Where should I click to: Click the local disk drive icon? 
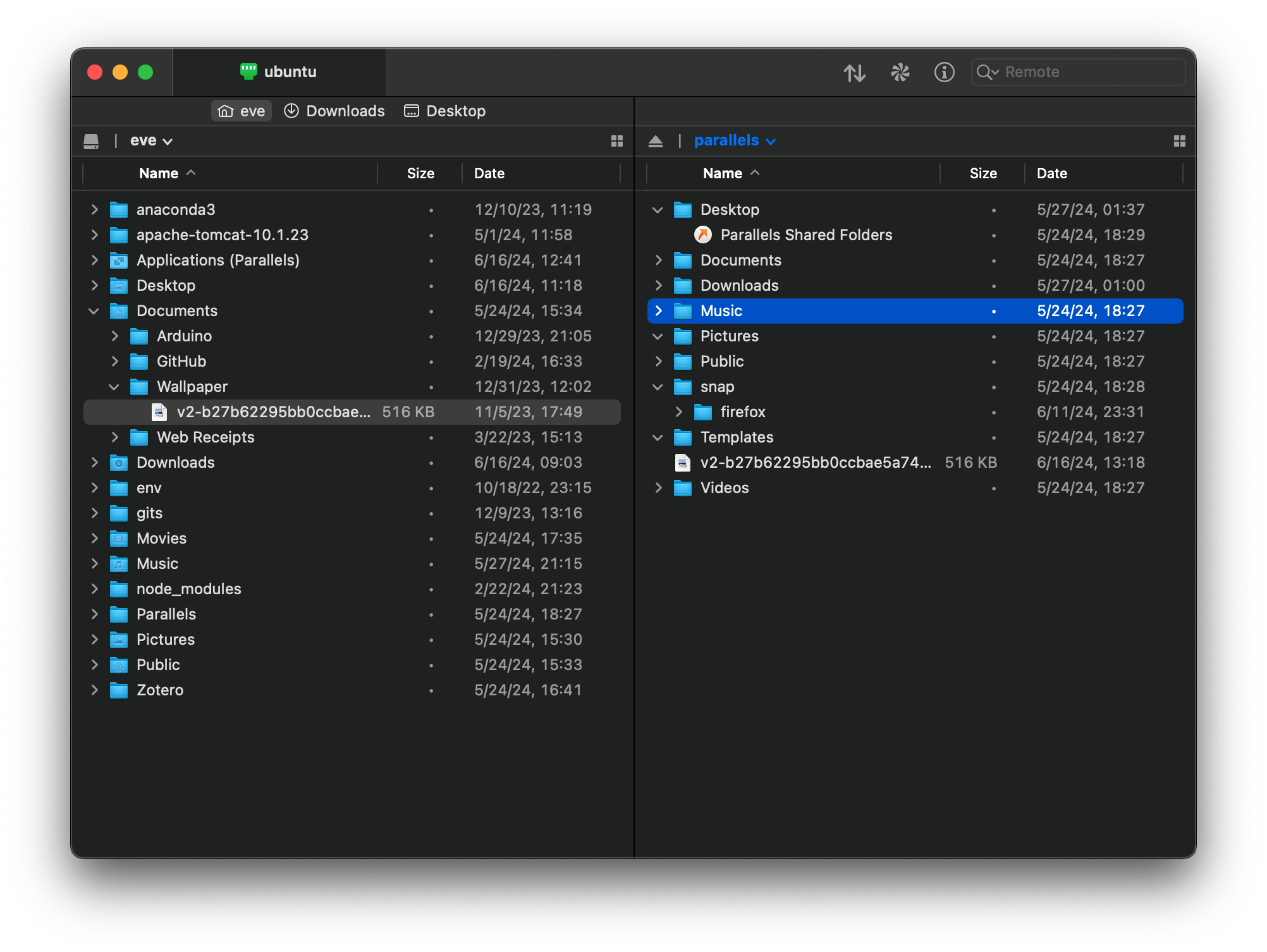click(x=91, y=141)
